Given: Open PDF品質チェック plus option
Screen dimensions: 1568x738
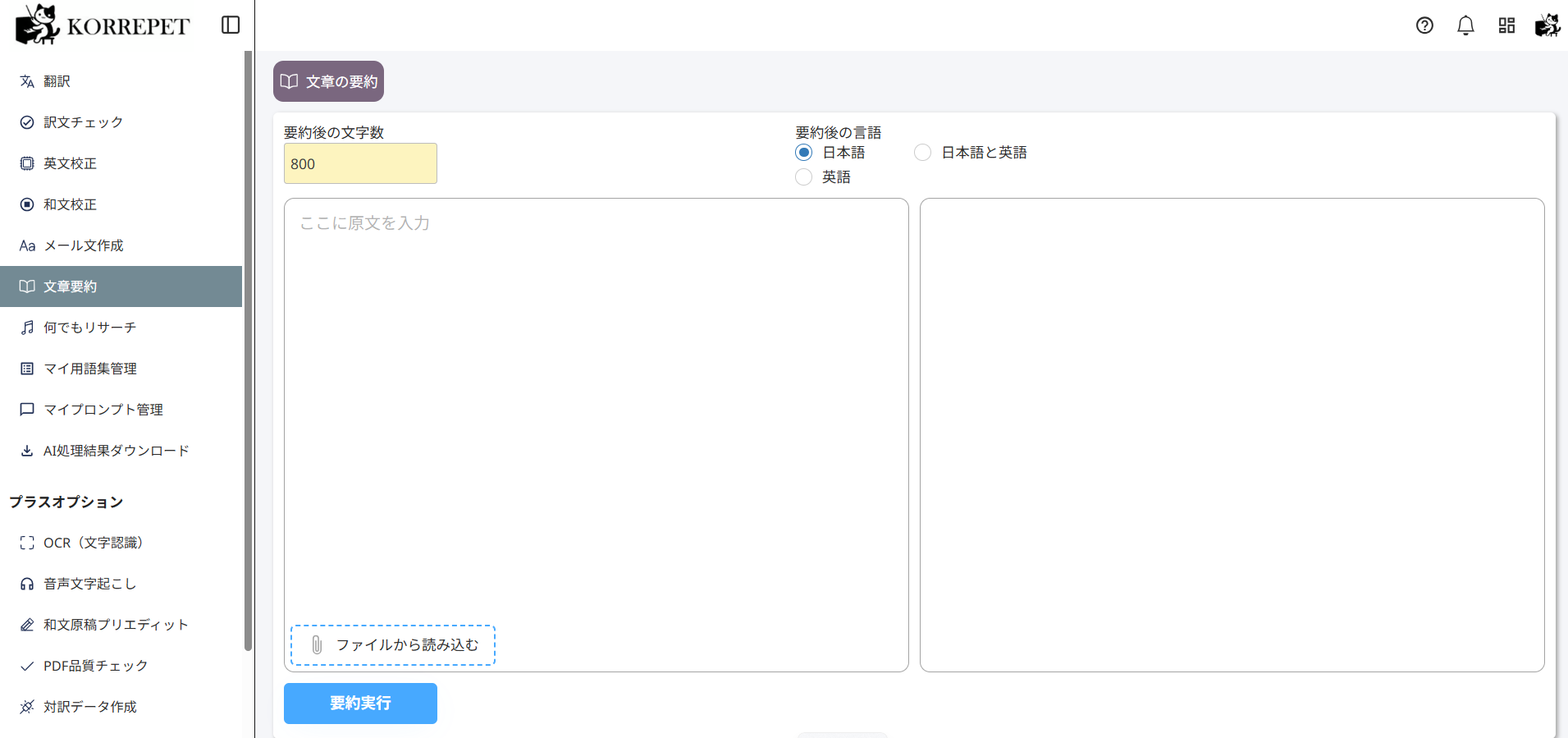Looking at the screenshot, I should pos(121,666).
